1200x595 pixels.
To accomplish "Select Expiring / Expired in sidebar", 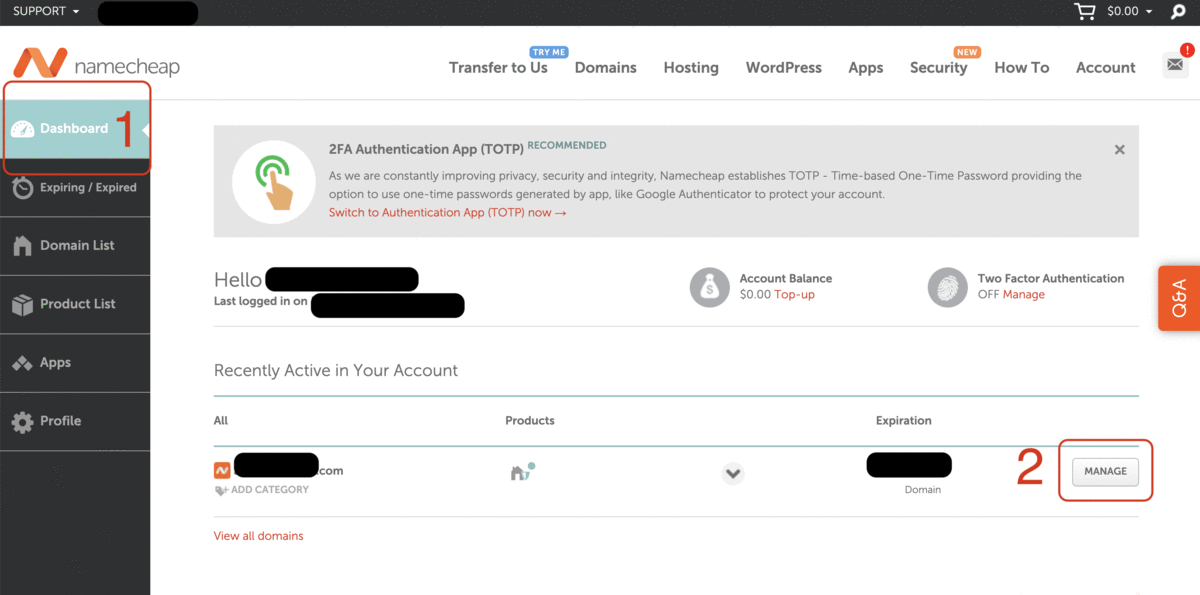I will pyautogui.click(x=75, y=187).
